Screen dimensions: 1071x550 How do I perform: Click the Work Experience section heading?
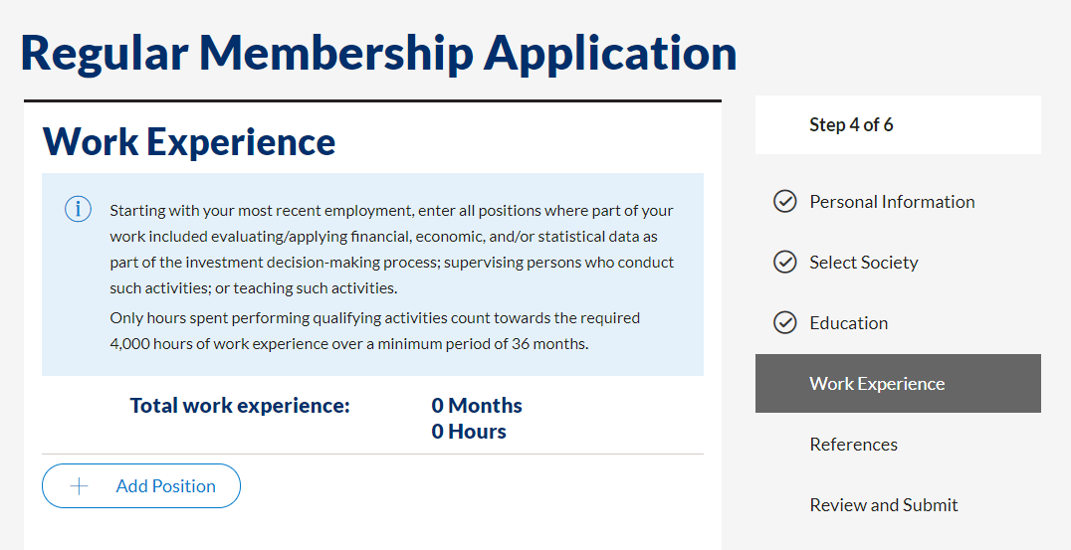click(x=189, y=141)
